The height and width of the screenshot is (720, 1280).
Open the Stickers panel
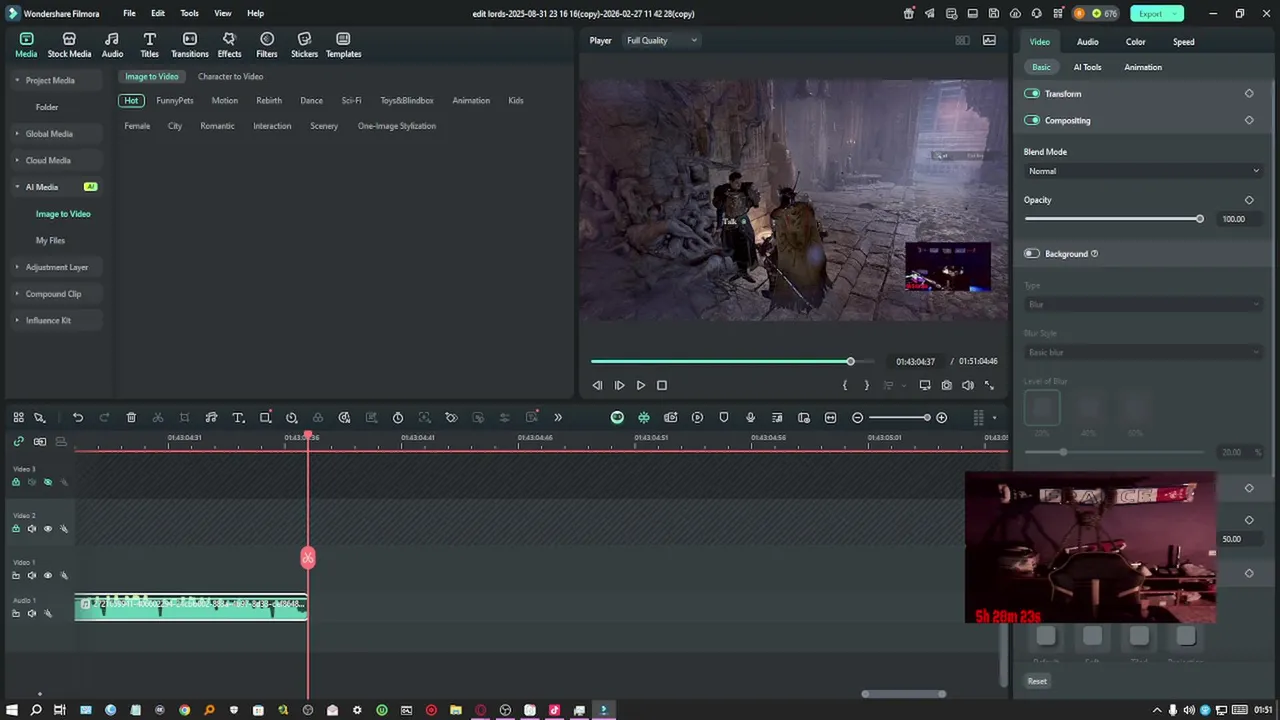(304, 45)
